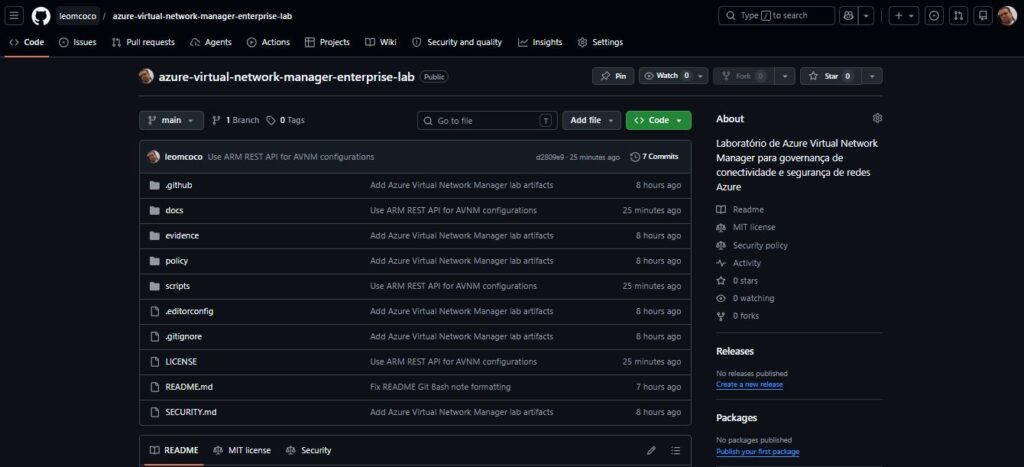The height and width of the screenshot is (467, 1024).
Task: Open the 1 Branch link
Action: click(236, 120)
